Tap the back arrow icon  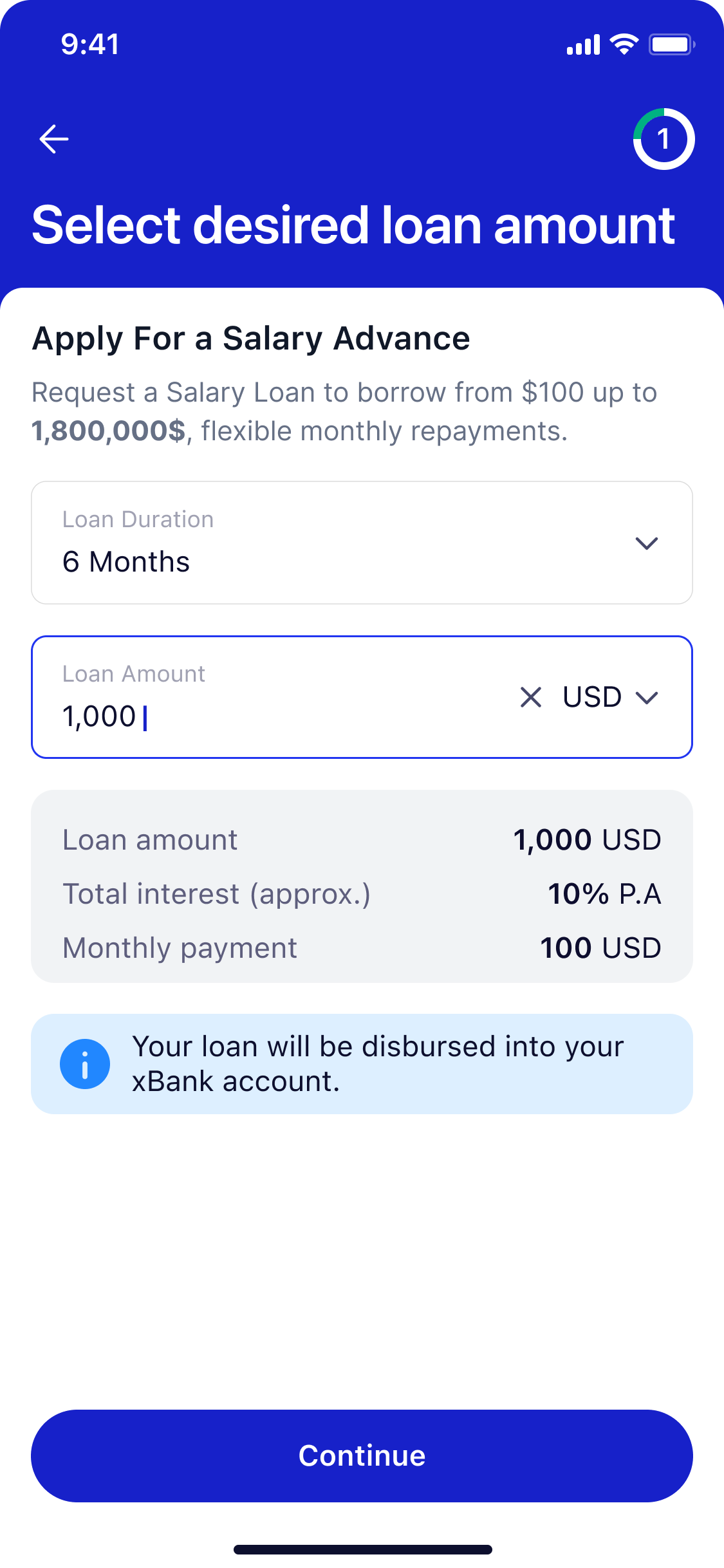point(54,139)
